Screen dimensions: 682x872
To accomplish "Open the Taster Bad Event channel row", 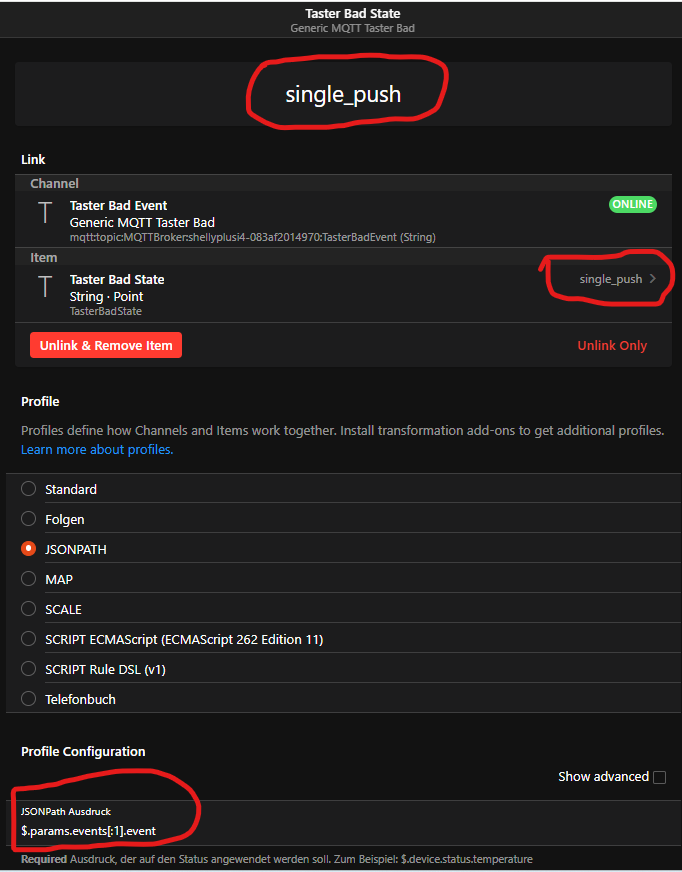I will point(300,221).
